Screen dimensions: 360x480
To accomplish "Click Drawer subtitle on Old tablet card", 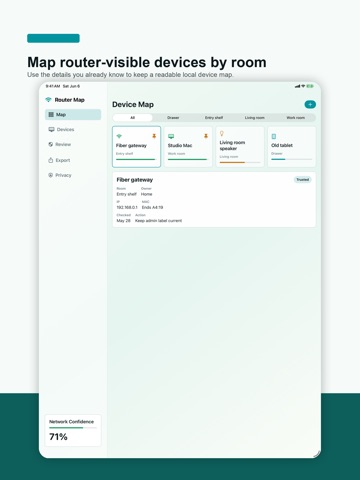I will [x=277, y=154].
